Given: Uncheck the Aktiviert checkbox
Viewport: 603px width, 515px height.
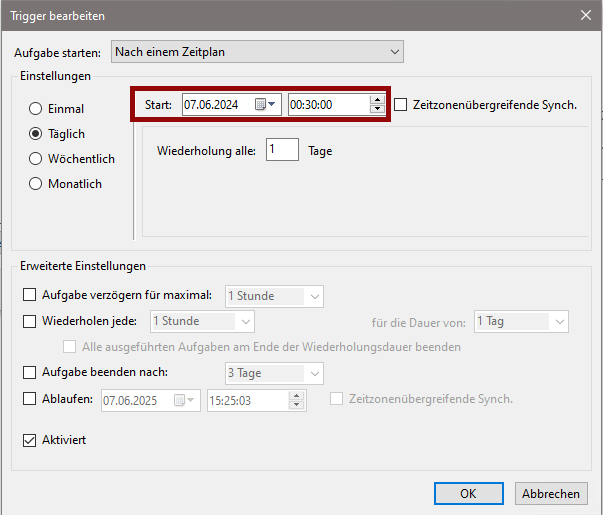Looking at the screenshot, I should coord(30,440).
